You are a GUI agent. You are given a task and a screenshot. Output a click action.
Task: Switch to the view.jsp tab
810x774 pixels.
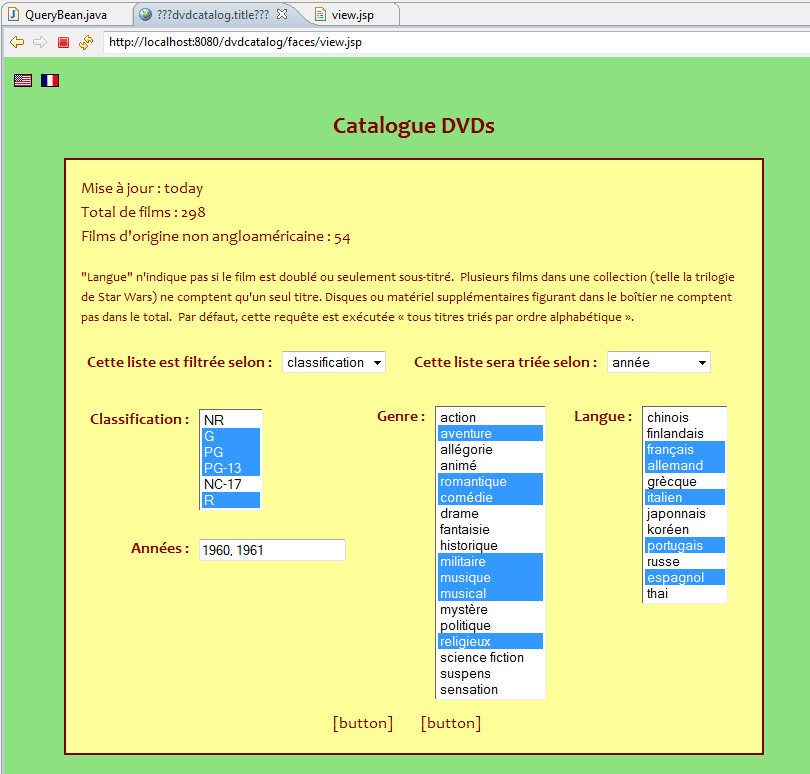(x=352, y=14)
